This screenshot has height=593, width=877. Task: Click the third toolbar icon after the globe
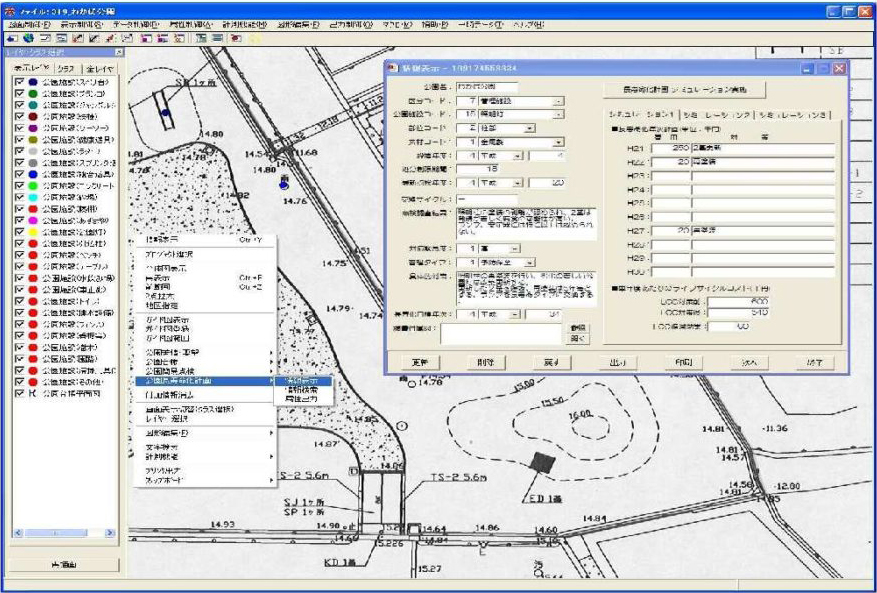click(x=78, y=38)
